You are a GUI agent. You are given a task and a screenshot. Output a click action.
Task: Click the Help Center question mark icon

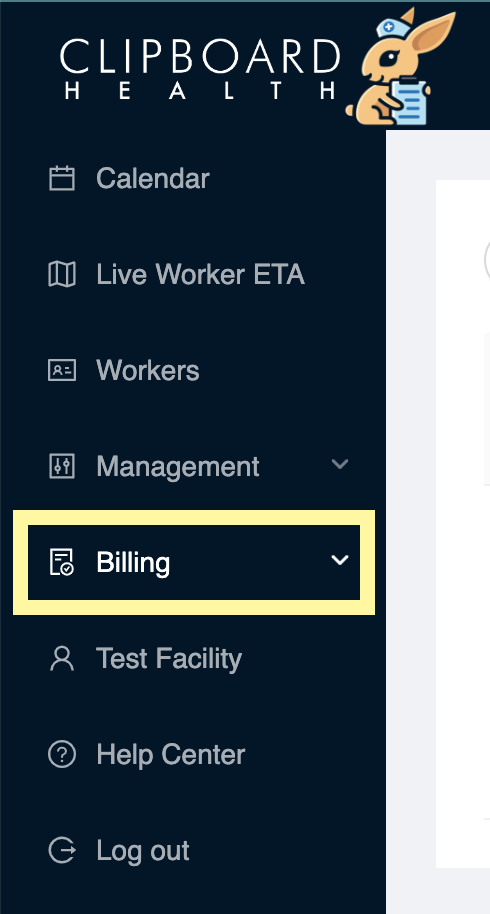(61, 754)
